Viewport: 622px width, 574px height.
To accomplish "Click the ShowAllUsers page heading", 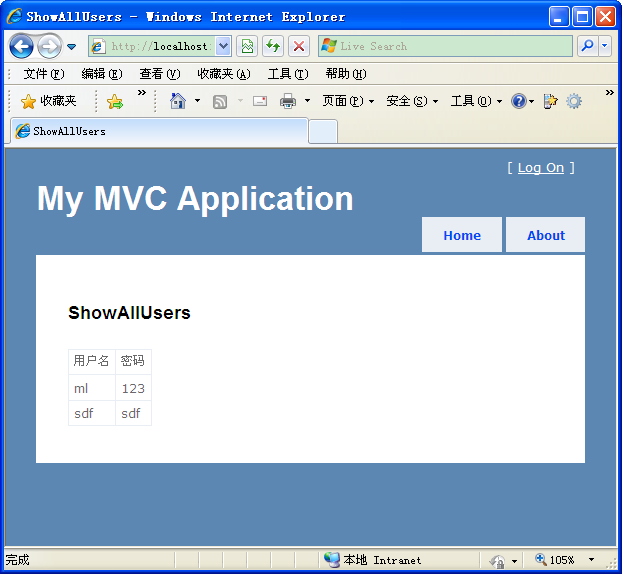I will [x=129, y=313].
